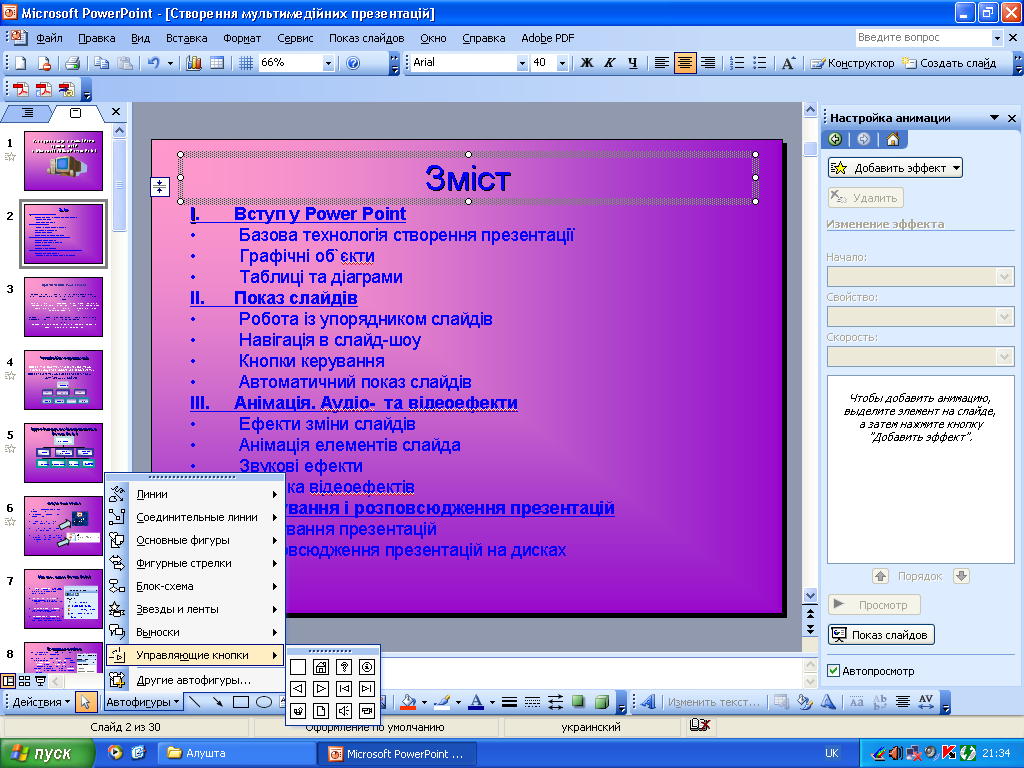The image size is (1024, 768).
Task: Toggle the AutoPreview checkbox (Автопросмотр)
Action: coord(833,671)
